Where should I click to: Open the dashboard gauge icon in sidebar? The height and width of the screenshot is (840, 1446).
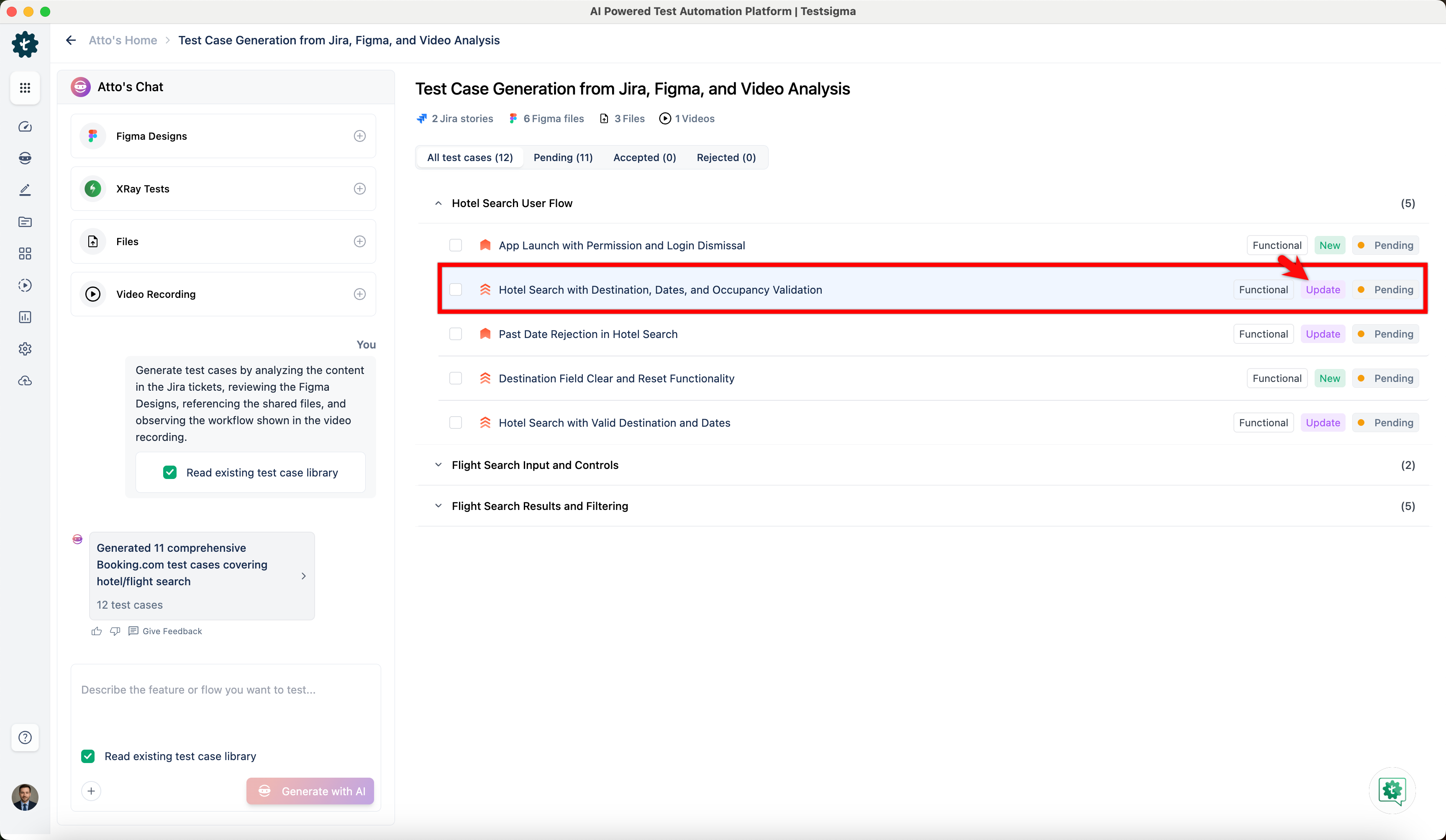pyautogui.click(x=25, y=127)
